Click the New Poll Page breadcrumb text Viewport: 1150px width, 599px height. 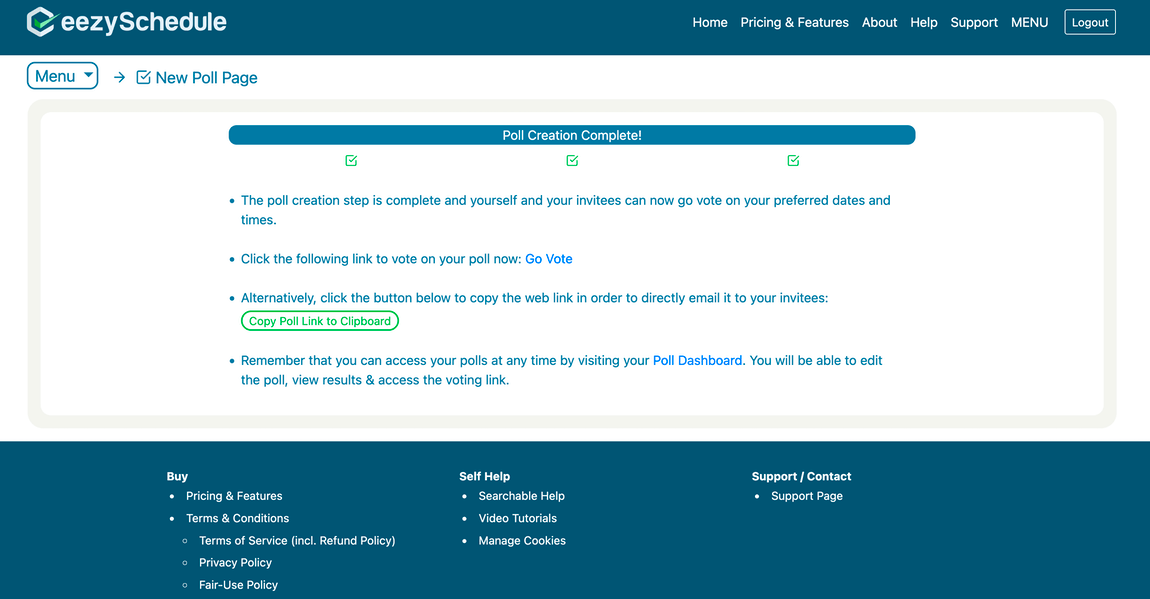(x=206, y=78)
